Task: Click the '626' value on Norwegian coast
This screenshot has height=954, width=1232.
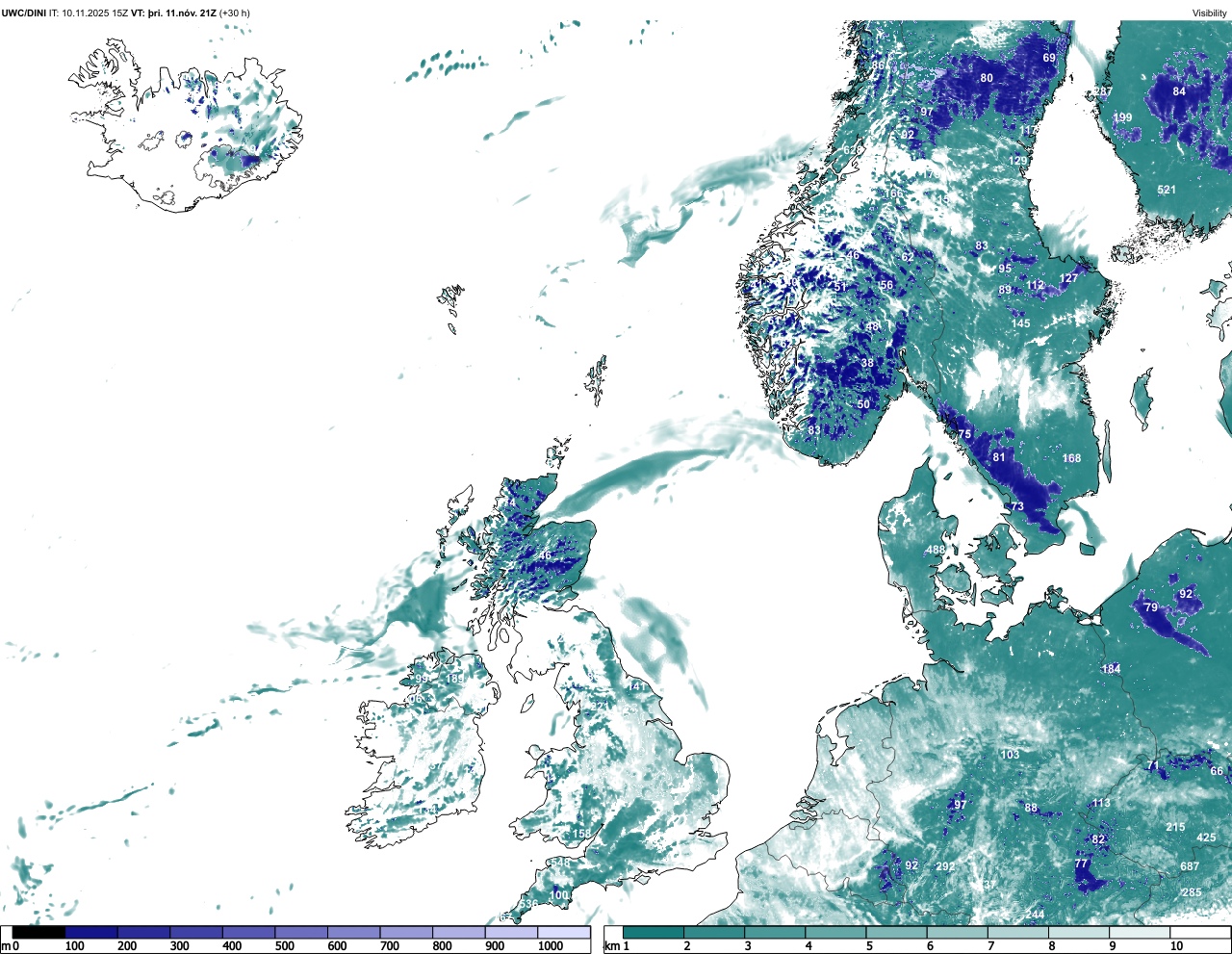Action: click(853, 150)
